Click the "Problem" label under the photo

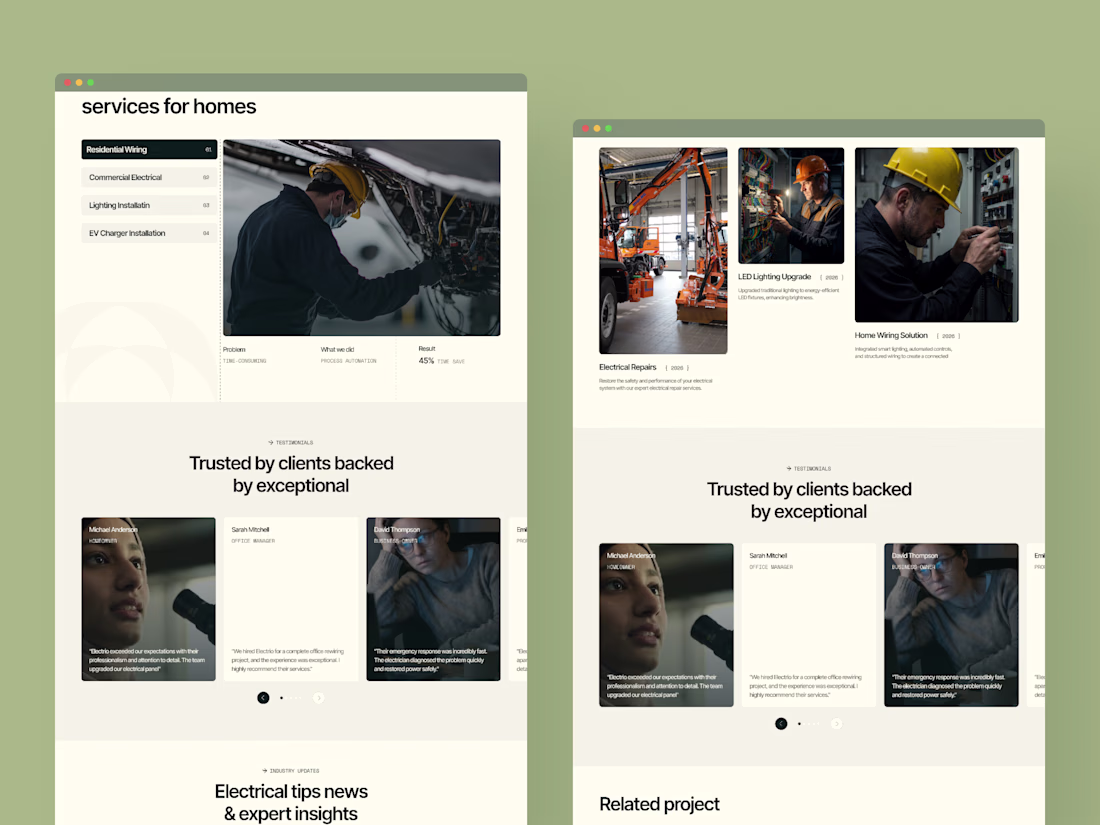pos(234,349)
